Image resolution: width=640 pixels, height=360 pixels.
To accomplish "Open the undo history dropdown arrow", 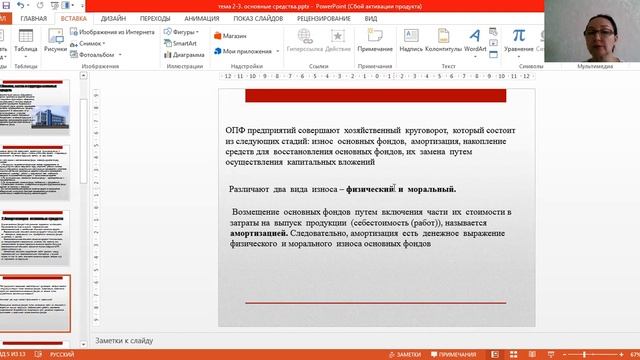I will coord(28,6).
